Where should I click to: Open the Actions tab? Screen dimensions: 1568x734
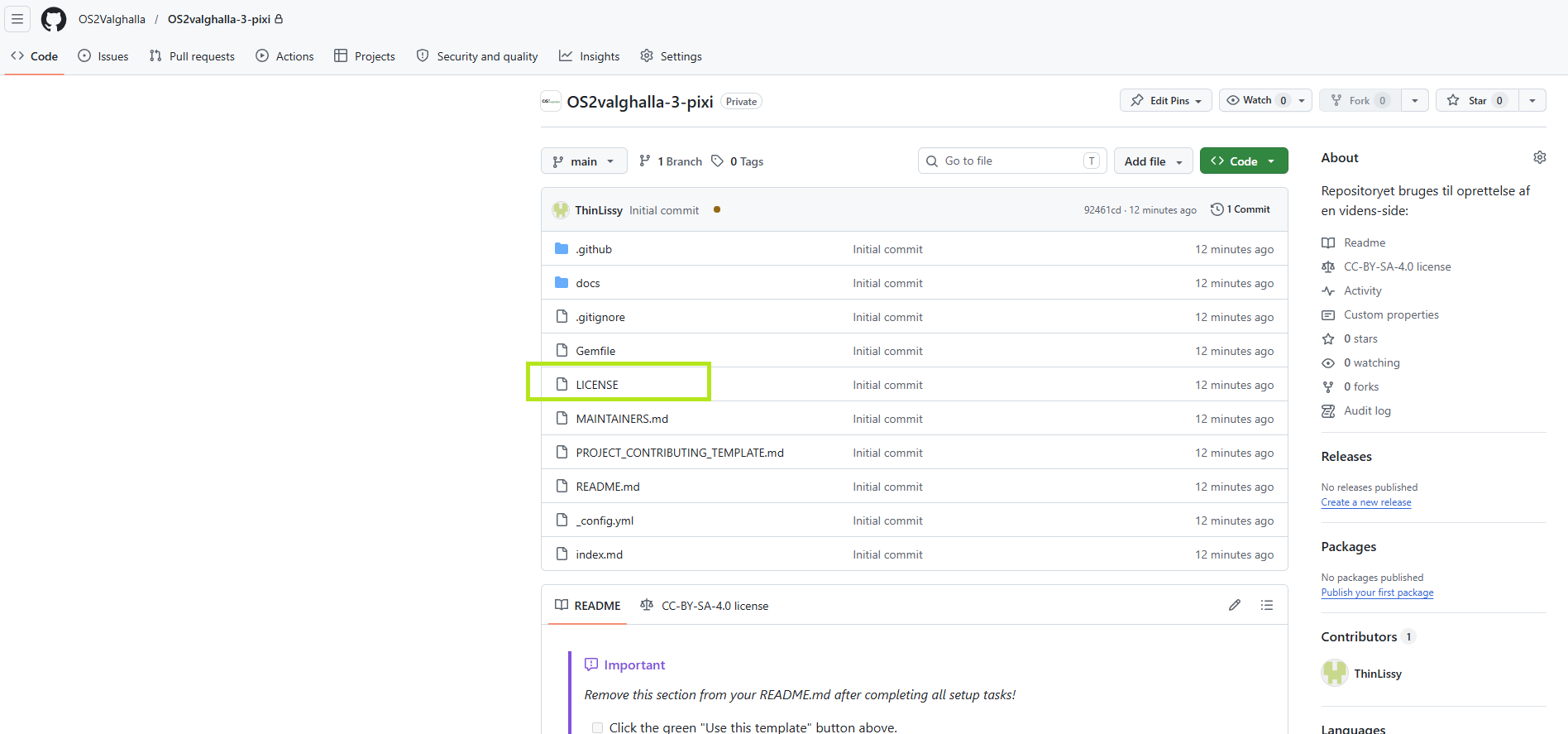coord(285,56)
